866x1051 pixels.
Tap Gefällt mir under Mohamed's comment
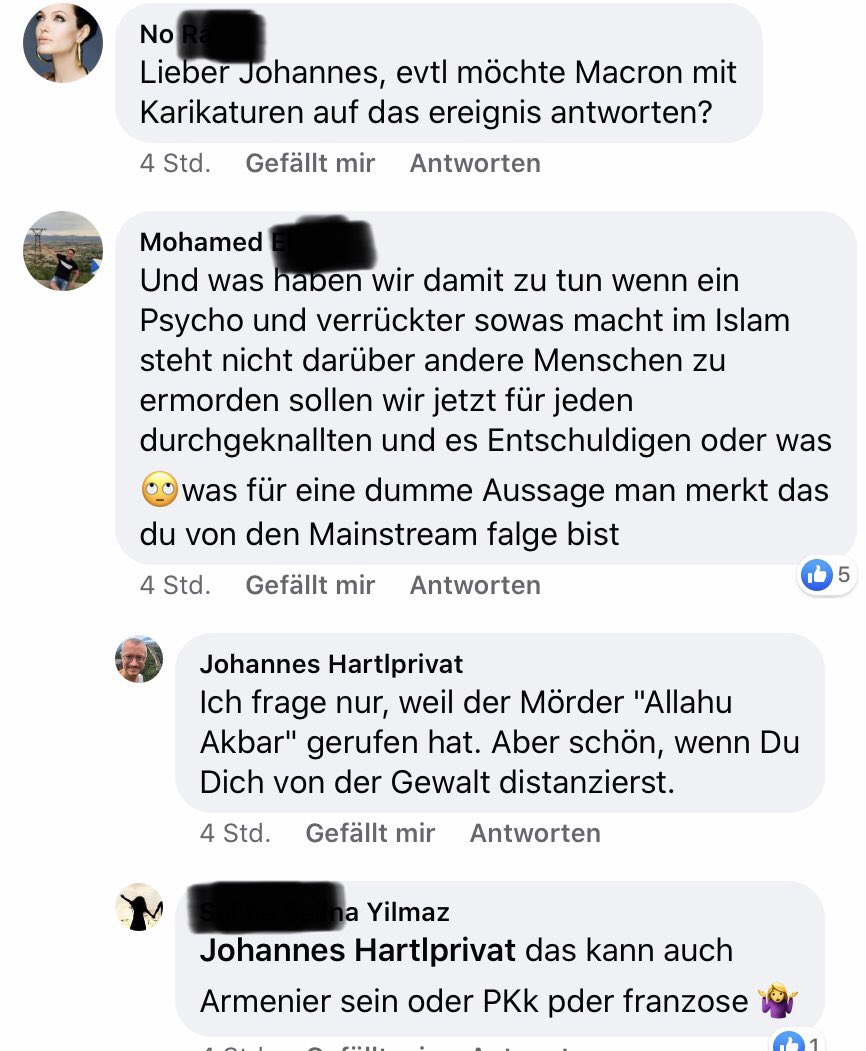click(310, 585)
